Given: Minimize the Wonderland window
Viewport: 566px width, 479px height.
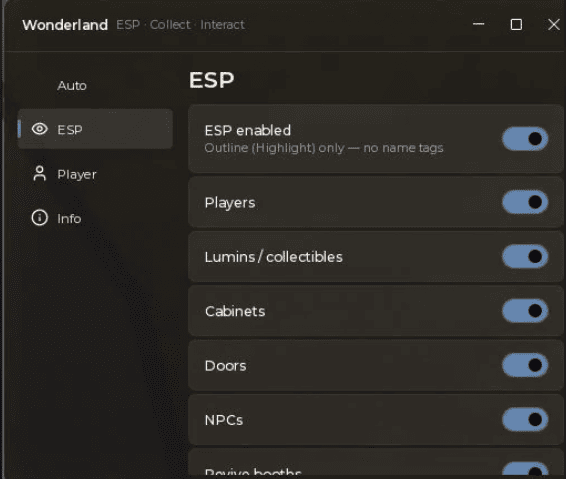Looking at the screenshot, I should tap(479, 24).
